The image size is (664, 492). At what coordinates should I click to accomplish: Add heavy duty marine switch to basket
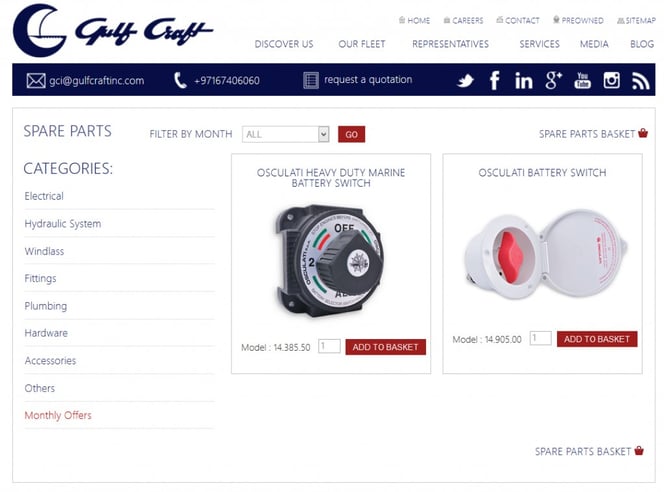point(385,347)
